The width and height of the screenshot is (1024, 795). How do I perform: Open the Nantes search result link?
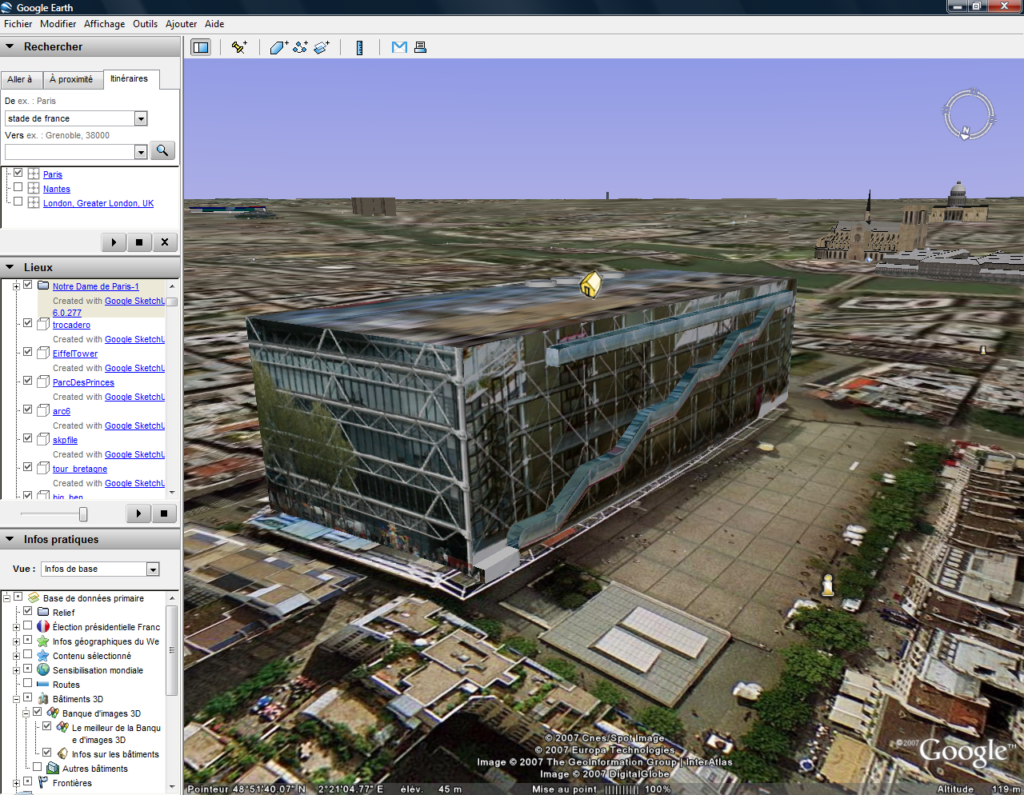click(56, 189)
